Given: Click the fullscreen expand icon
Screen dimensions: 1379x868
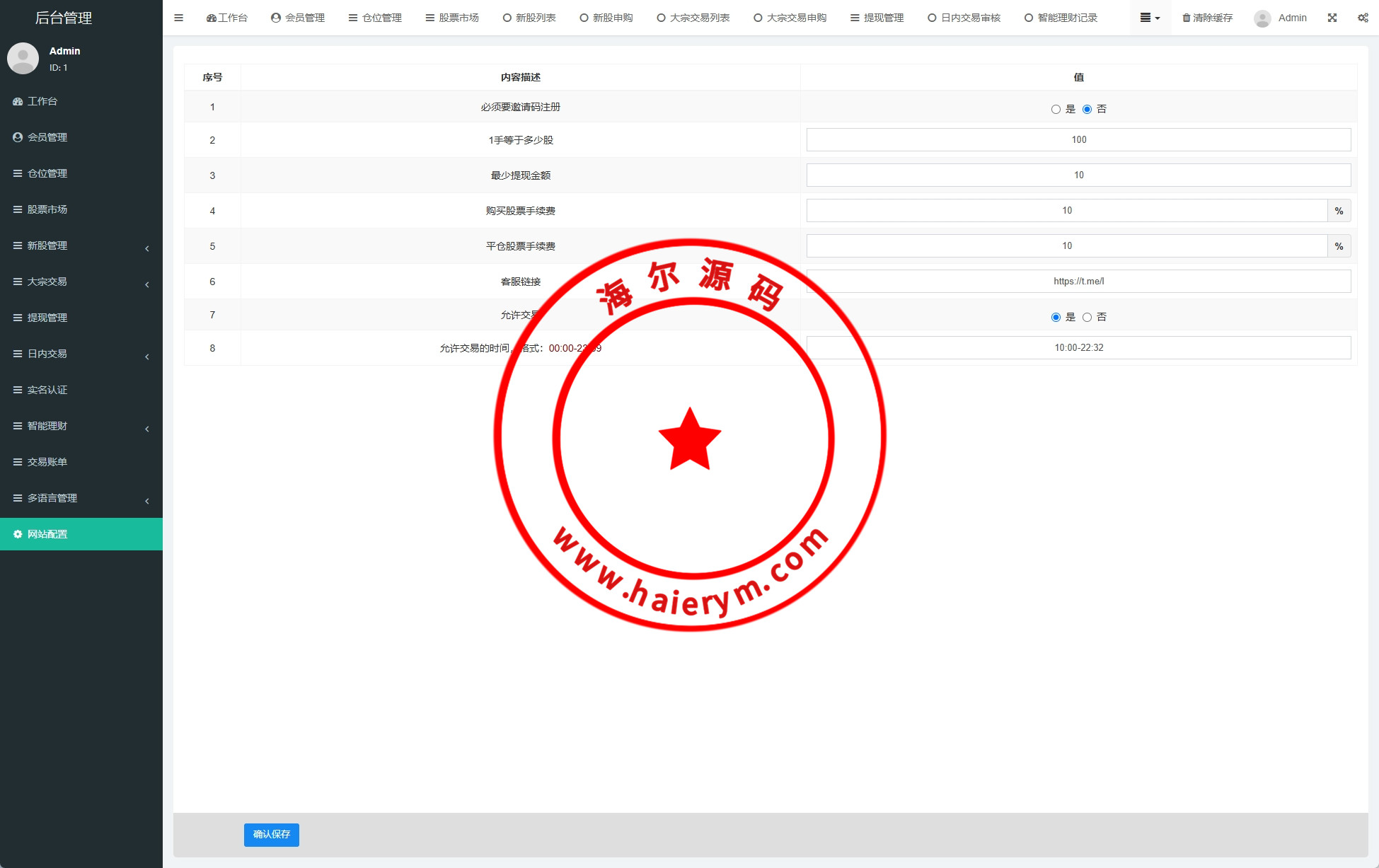Looking at the screenshot, I should (1332, 18).
